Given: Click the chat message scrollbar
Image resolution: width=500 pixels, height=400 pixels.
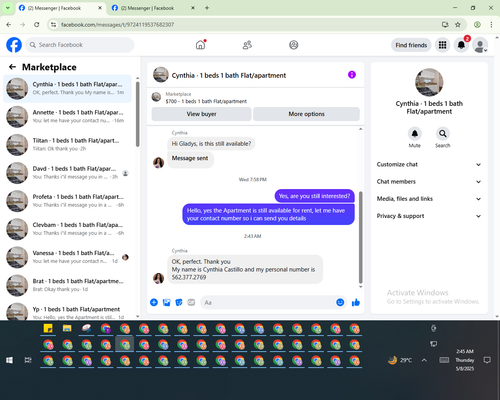Looking at the screenshot, I should 360,237.
